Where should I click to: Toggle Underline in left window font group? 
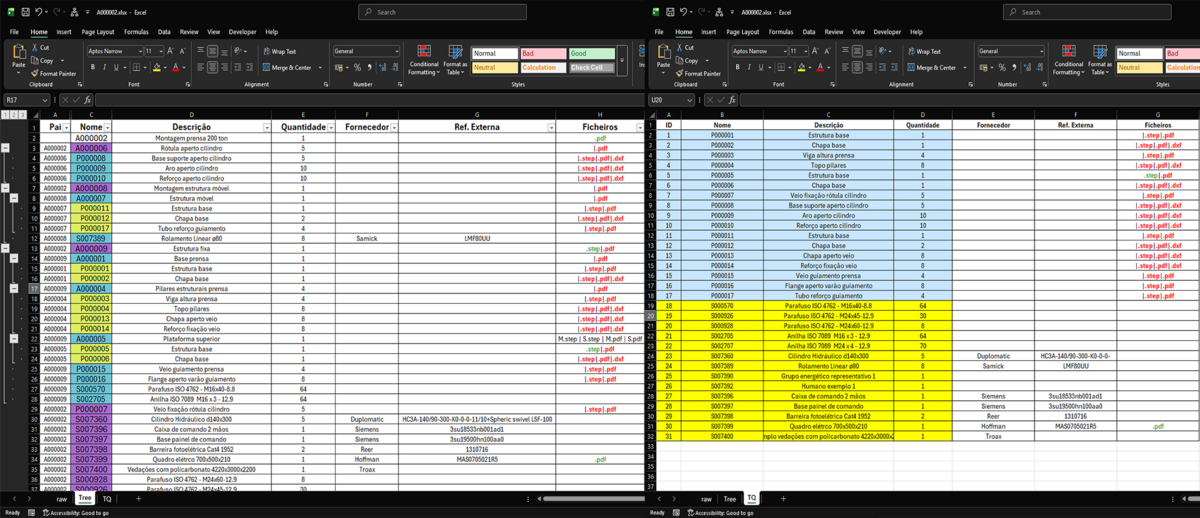pyautogui.click(x=116, y=67)
